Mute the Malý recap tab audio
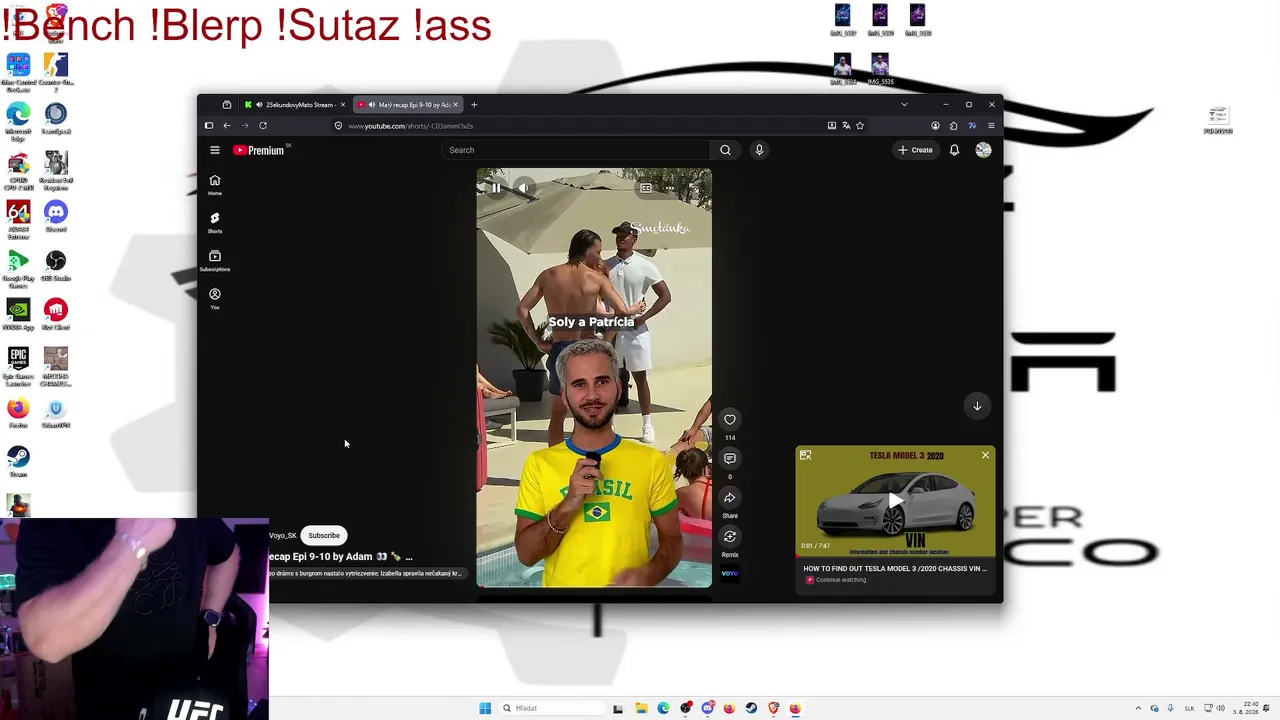The width and height of the screenshot is (1280, 720). click(x=371, y=105)
